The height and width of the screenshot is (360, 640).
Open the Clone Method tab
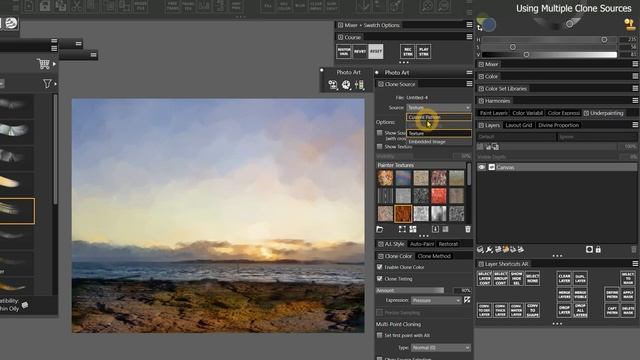pos(434,256)
